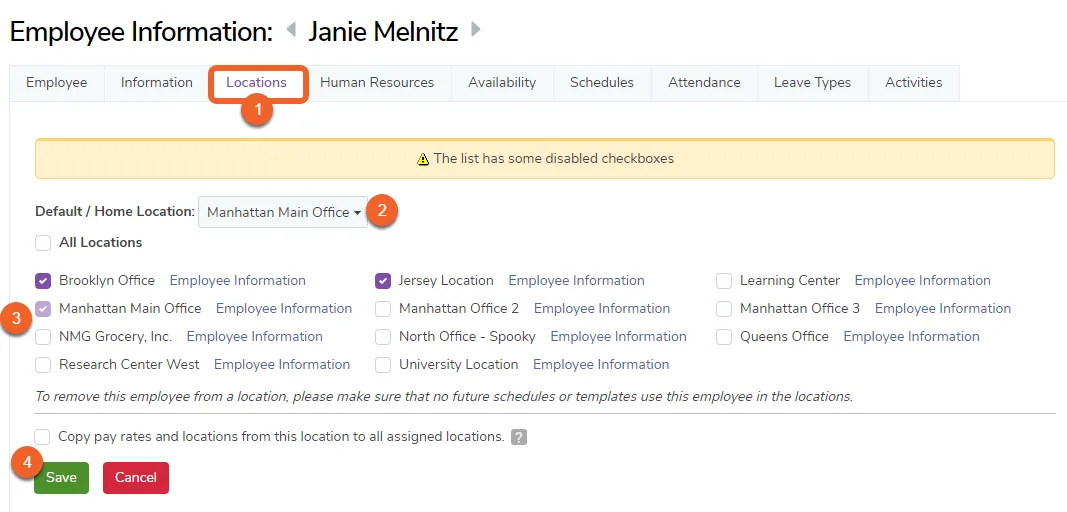Open Manhattan Office 2 Employee Information link
Screen dimensions: 1067x512
coord(602,308)
